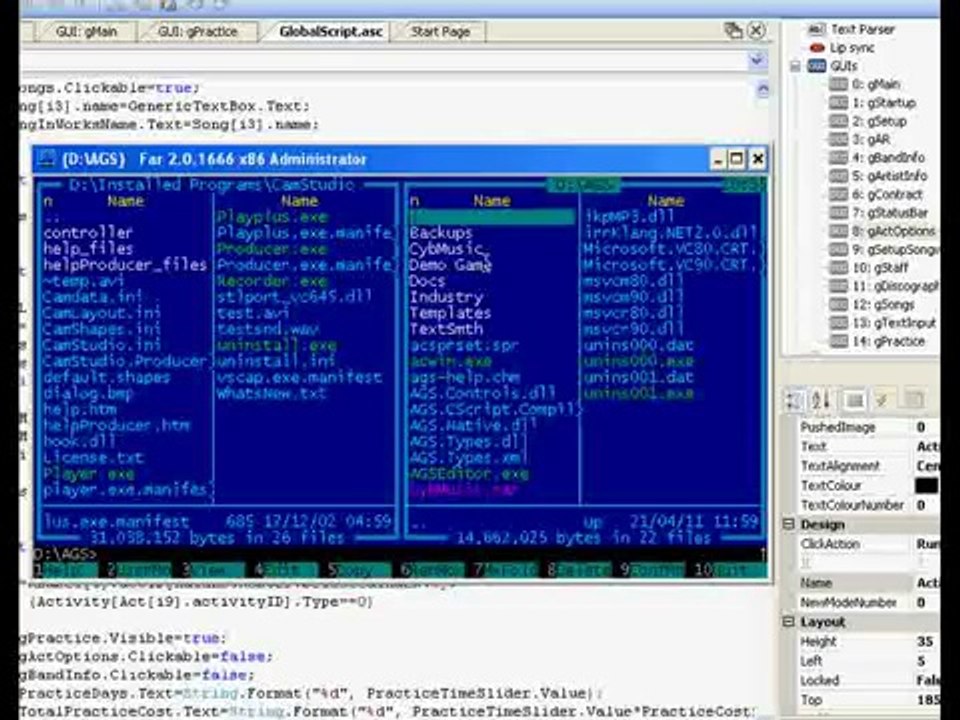The width and height of the screenshot is (960, 720).
Task: Click the icon beside 6: gContract
Action: pyautogui.click(x=838, y=194)
